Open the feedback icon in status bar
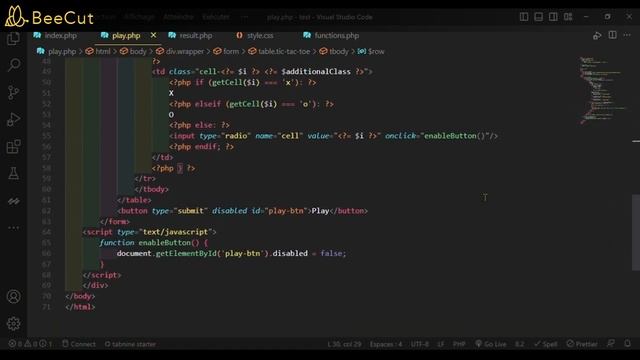The height and width of the screenshot is (360, 640). pos(611,344)
